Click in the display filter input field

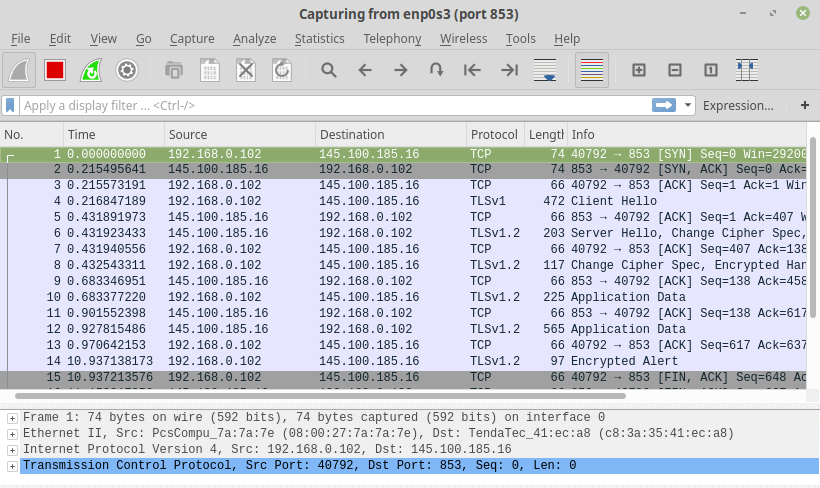tap(330, 105)
